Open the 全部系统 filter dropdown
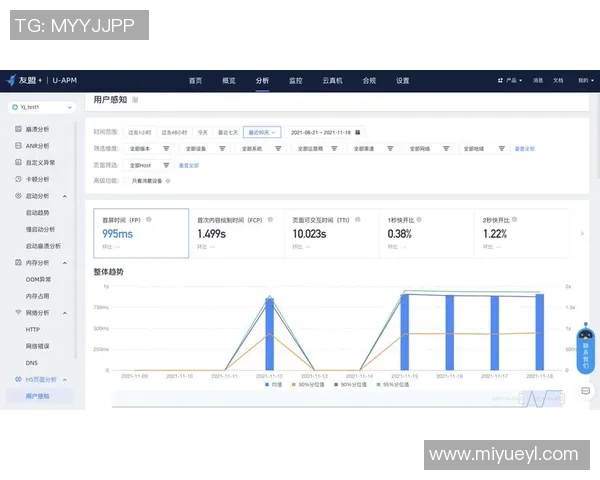The width and height of the screenshot is (600, 480). pyautogui.click(x=261, y=149)
